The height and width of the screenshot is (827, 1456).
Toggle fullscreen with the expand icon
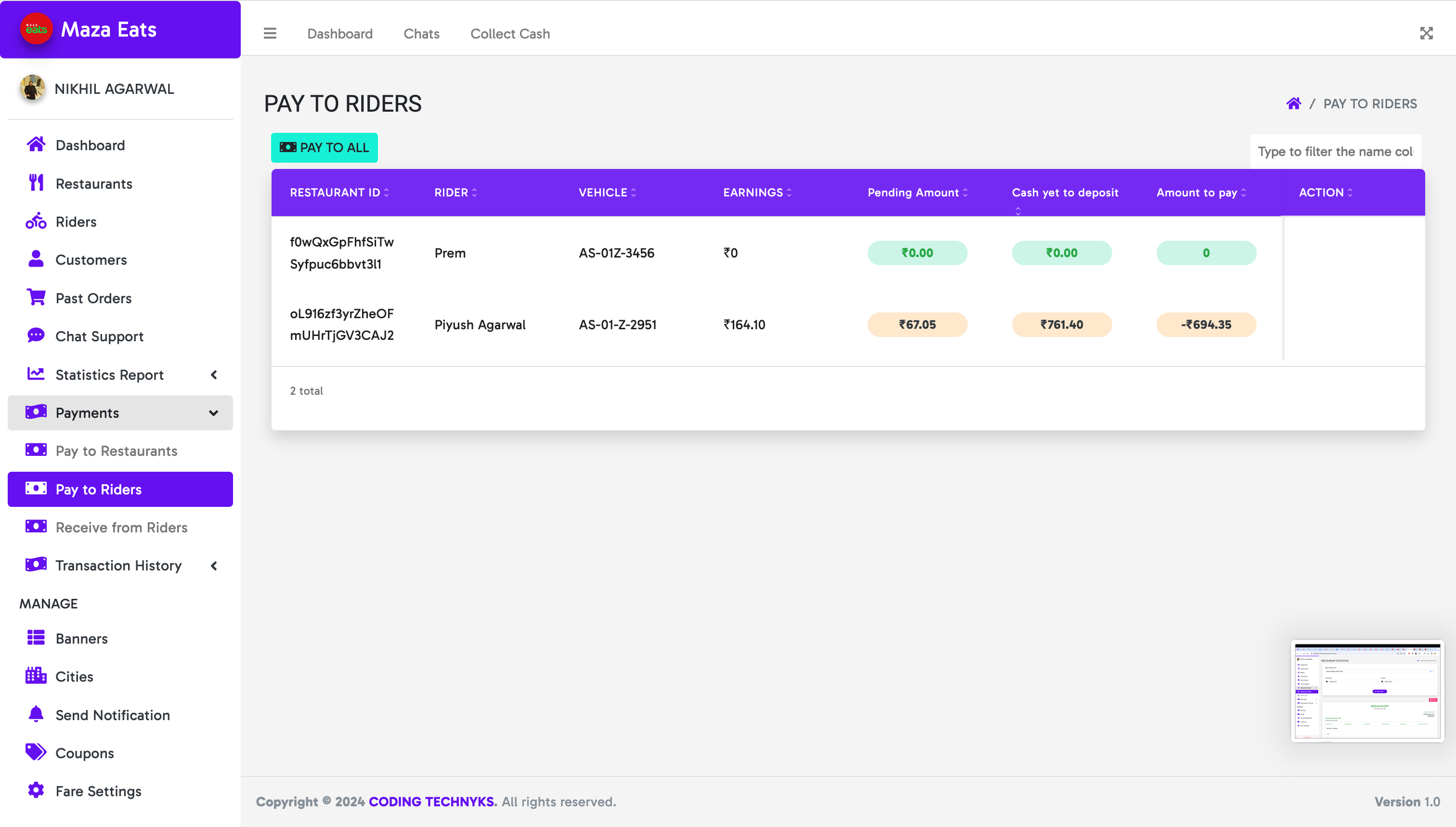1427,34
